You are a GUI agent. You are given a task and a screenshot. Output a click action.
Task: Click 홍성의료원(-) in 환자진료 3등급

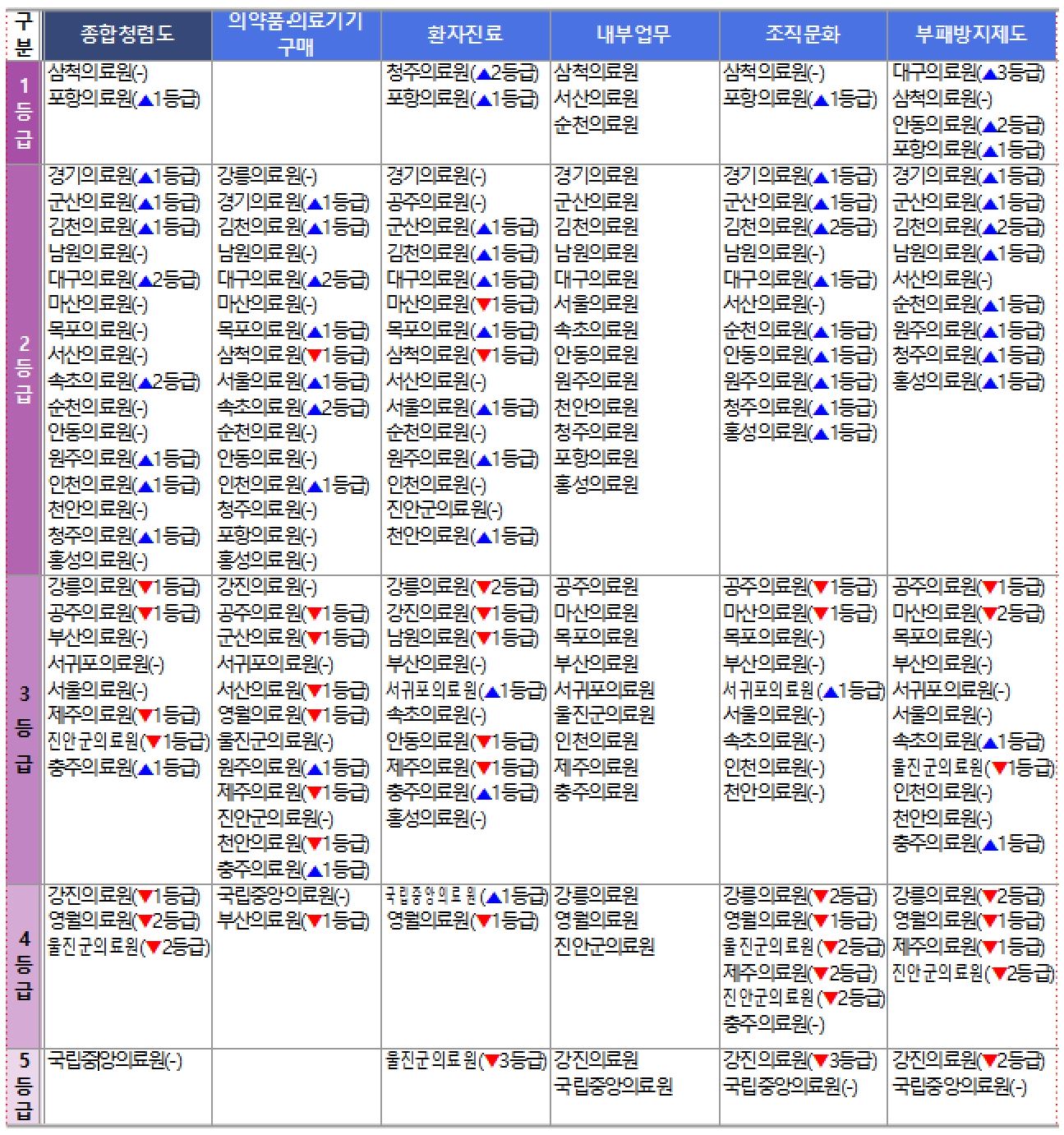click(436, 819)
